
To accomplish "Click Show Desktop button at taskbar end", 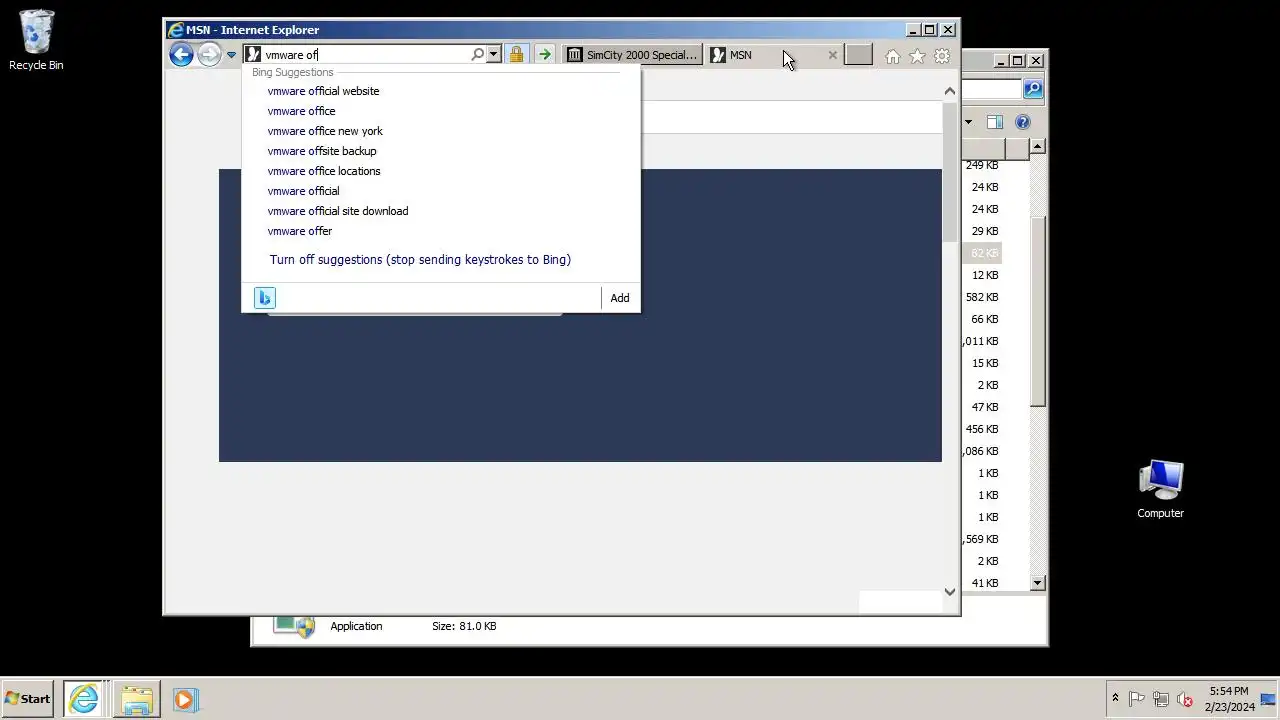I will [x=1269, y=699].
